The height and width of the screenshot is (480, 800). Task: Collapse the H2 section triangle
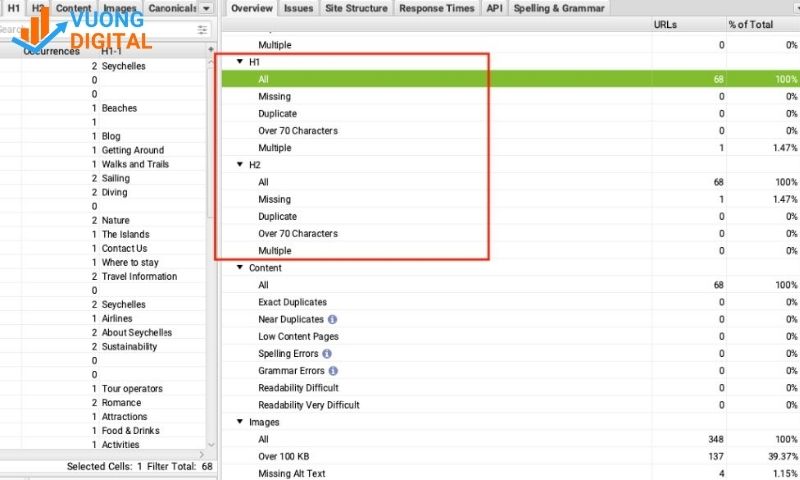(x=240, y=165)
